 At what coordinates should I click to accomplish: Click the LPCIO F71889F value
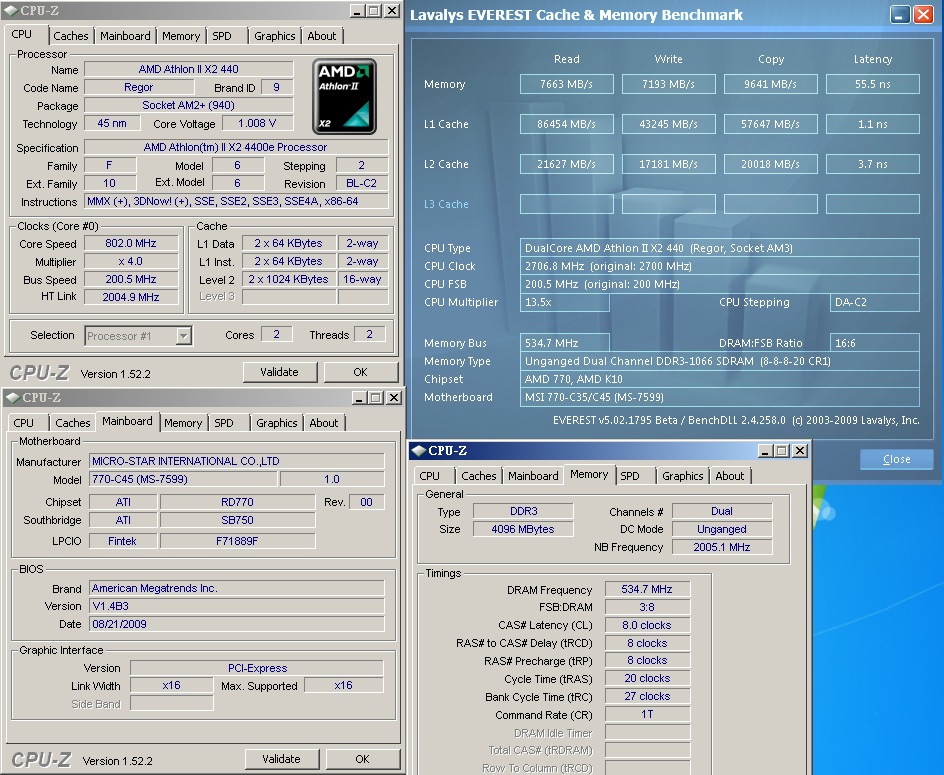[x=237, y=541]
